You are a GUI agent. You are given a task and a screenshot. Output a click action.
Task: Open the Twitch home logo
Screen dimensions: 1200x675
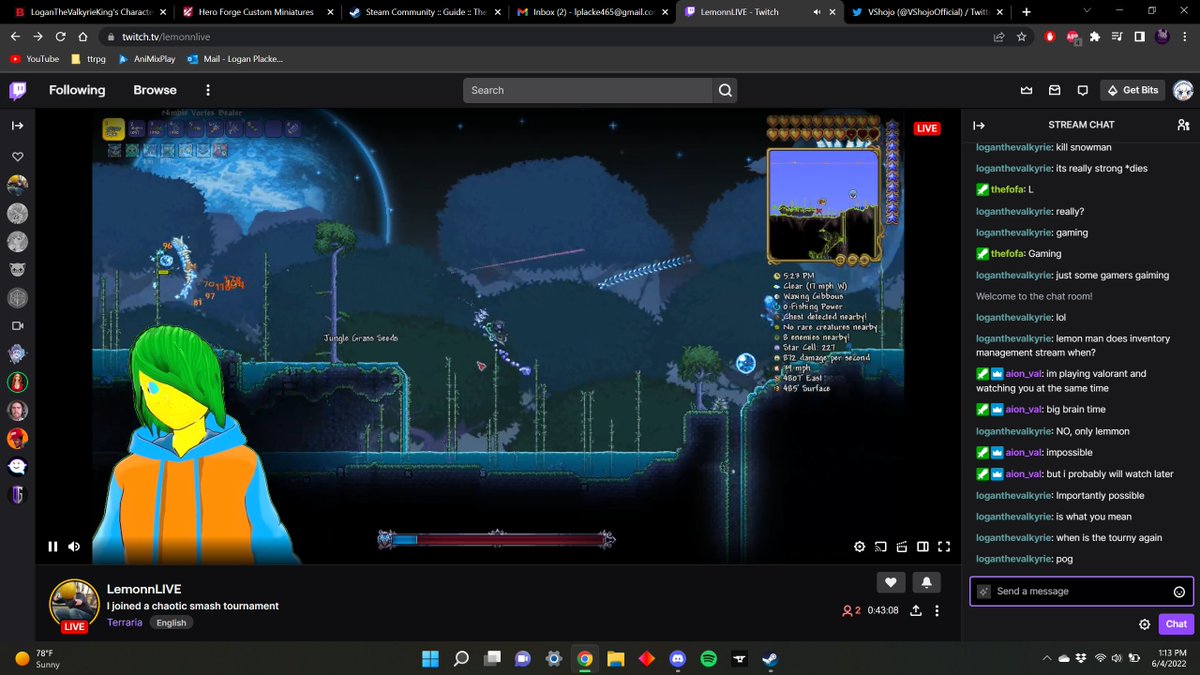[18, 90]
